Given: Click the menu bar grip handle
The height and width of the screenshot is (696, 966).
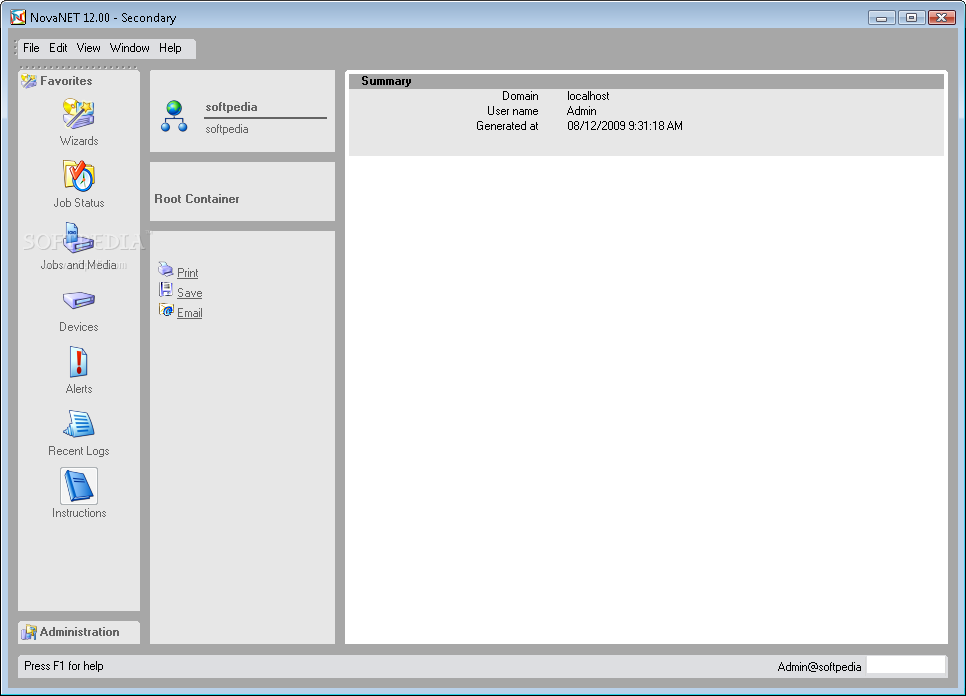Looking at the screenshot, I should click(15, 48).
